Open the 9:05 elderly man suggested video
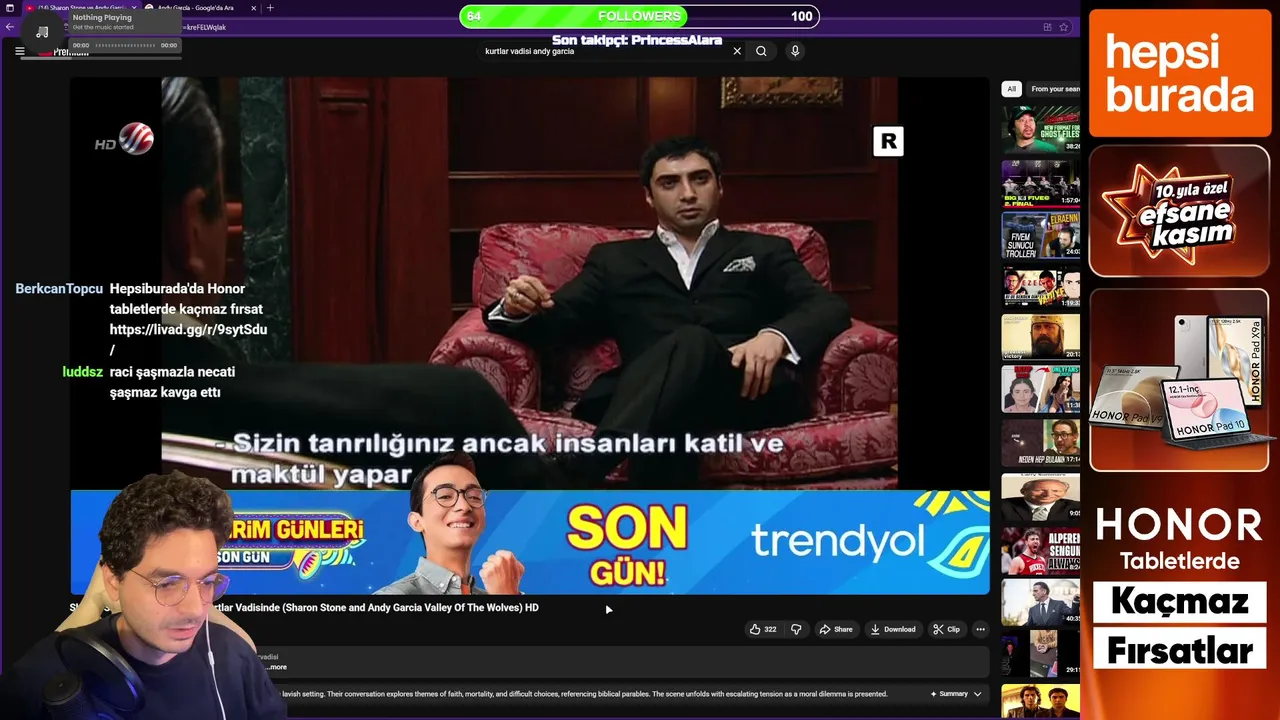The height and width of the screenshot is (720, 1280). point(1041,496)
